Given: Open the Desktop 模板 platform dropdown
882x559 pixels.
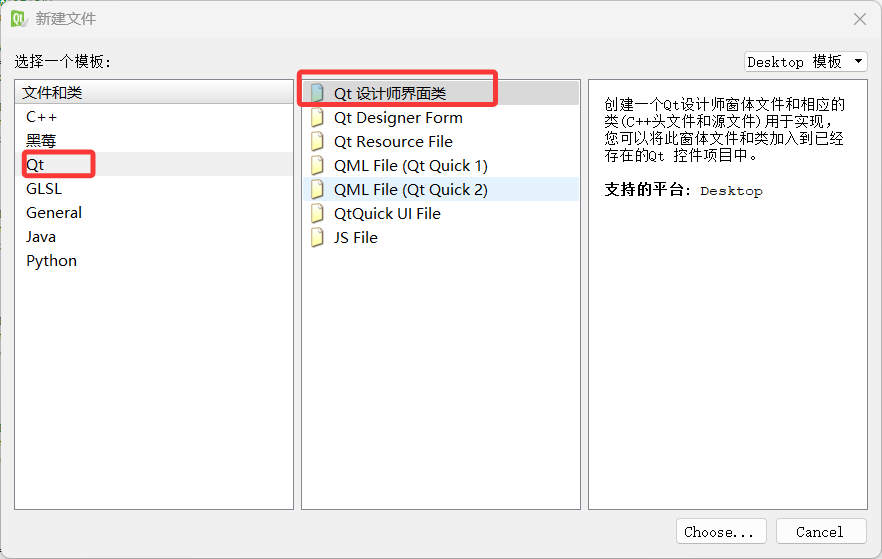Looking at the screenshot, I should point(806,61).
